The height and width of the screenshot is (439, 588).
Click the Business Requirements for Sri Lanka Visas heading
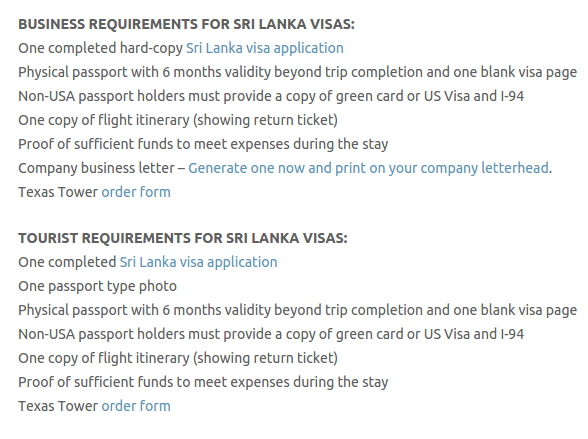coord(186,24)
